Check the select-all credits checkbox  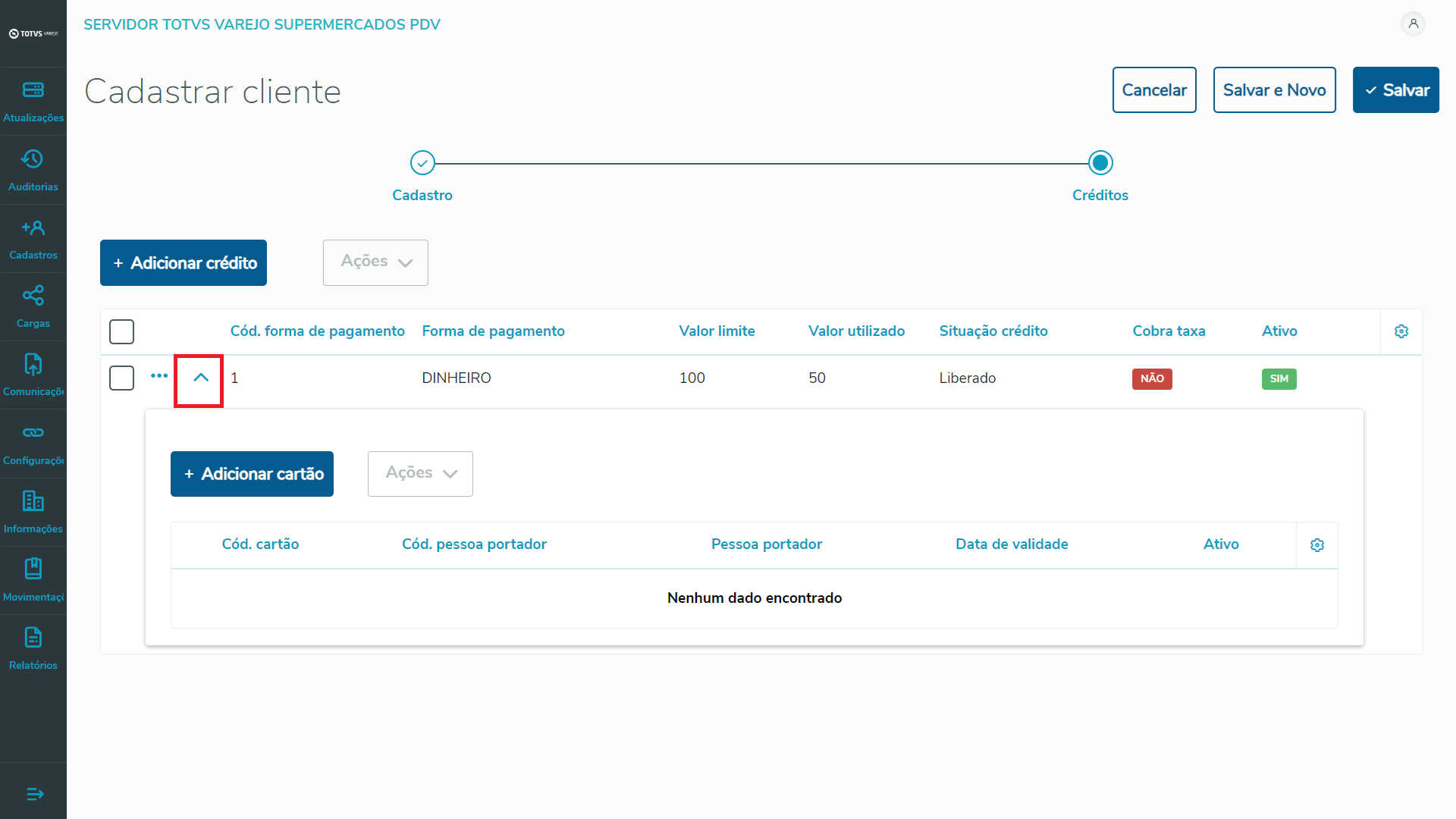pos(121,331)
